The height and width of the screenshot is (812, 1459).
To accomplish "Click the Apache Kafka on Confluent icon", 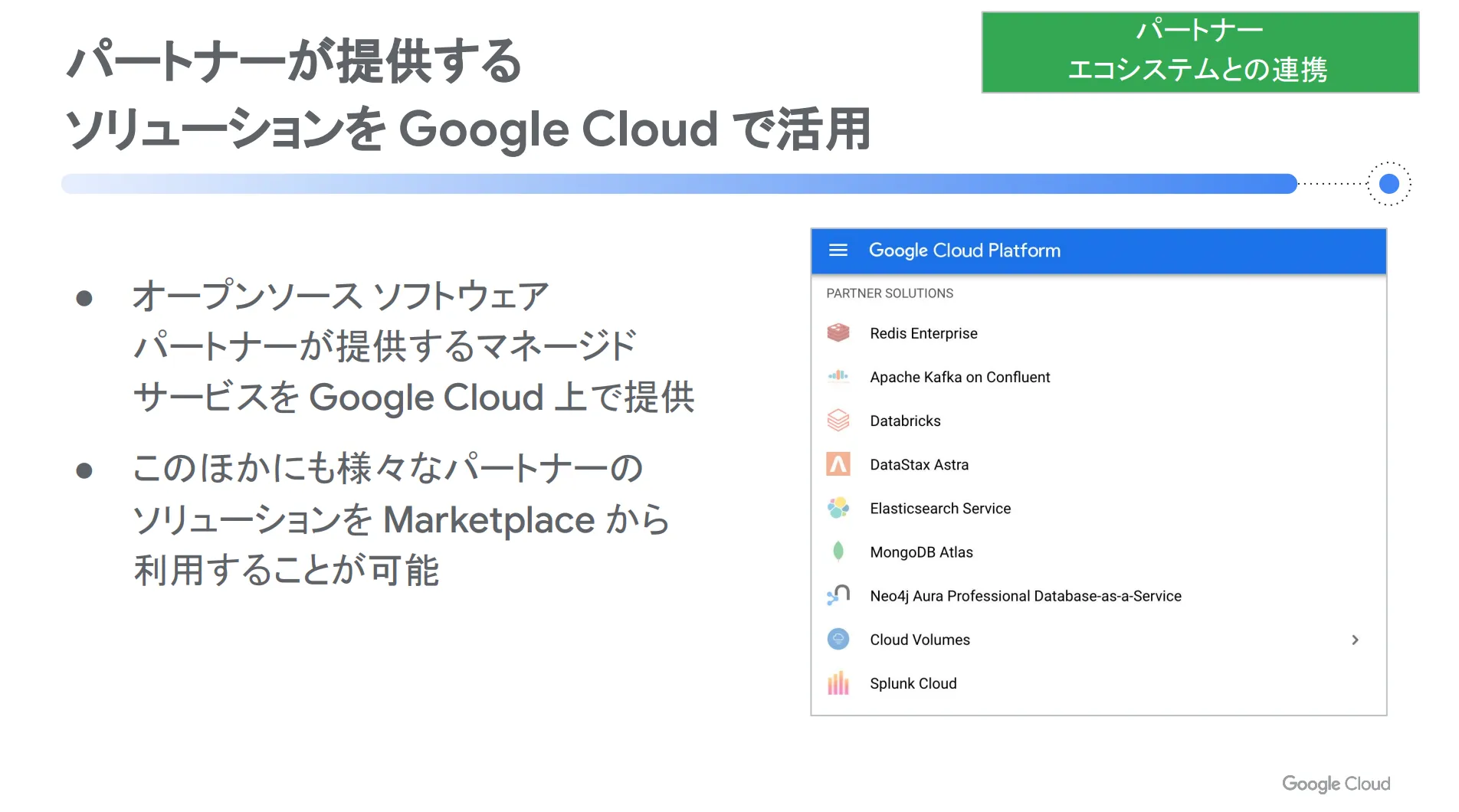I will (838, 376).
